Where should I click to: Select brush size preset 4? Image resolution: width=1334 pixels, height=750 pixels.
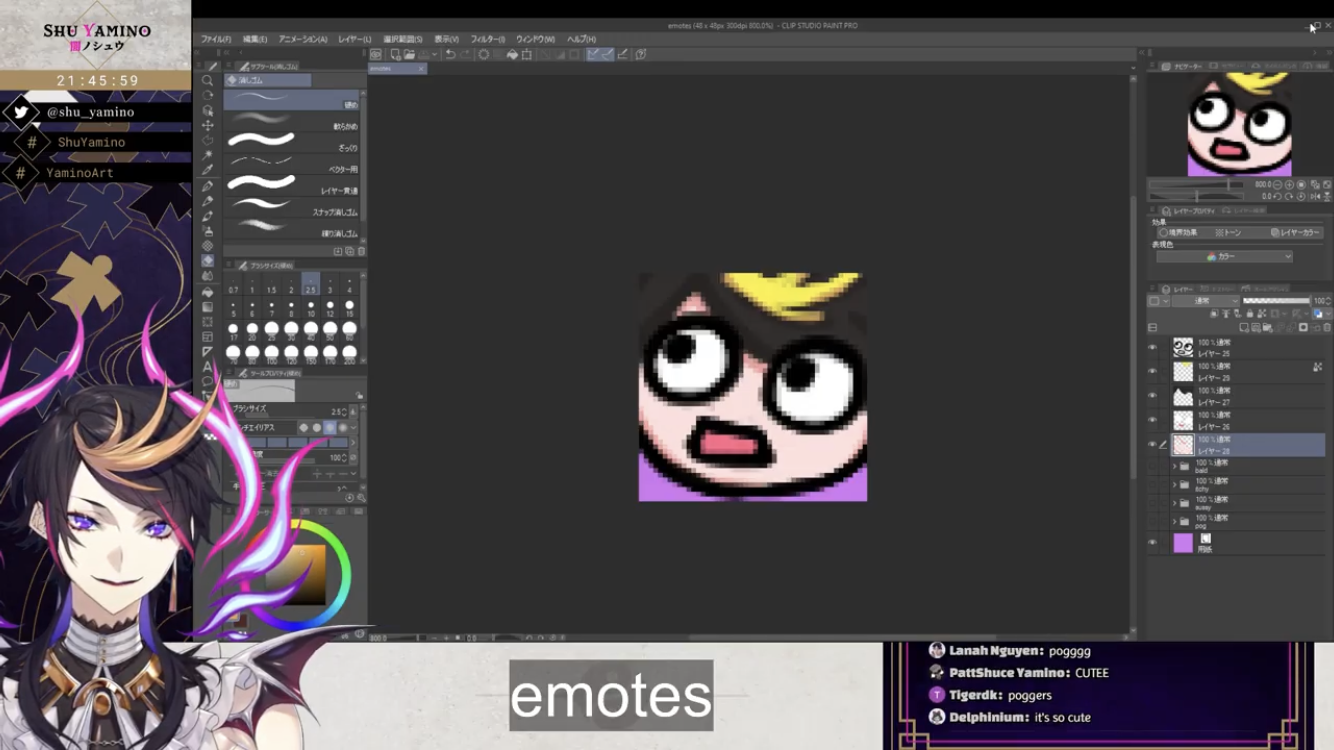point(349,284)
